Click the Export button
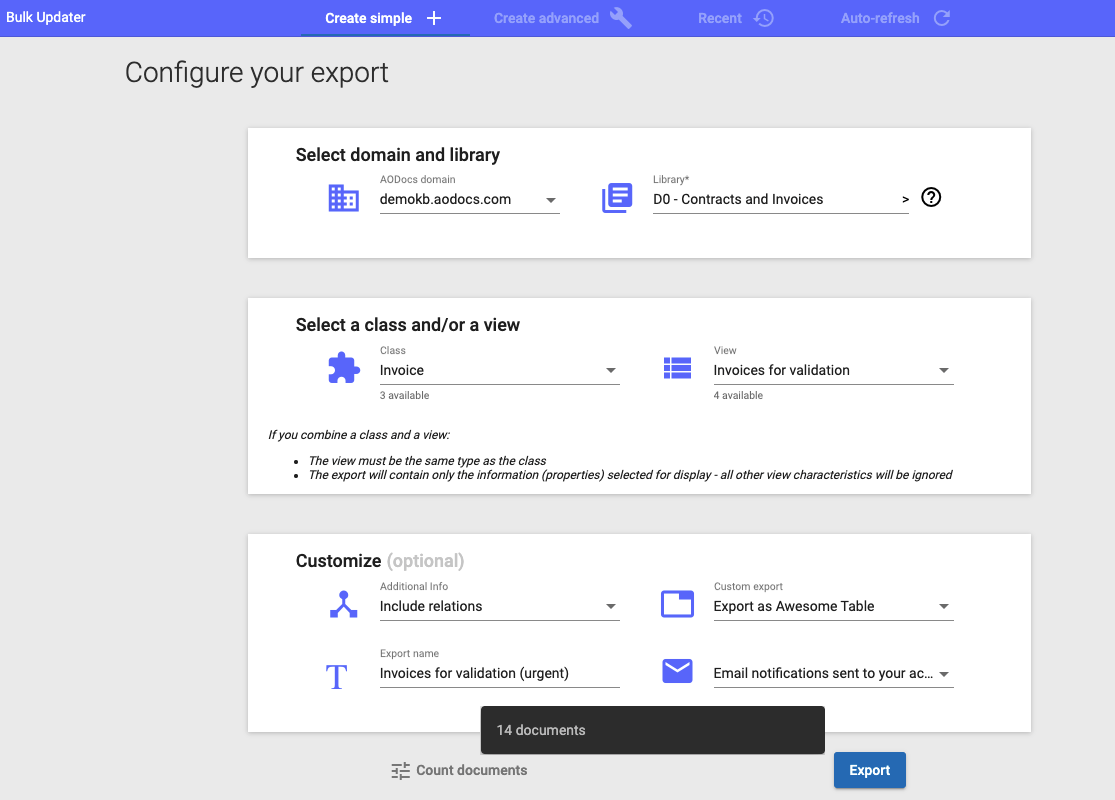The height and width of the screenshot is (800, 1115). (x=869, y=770)
